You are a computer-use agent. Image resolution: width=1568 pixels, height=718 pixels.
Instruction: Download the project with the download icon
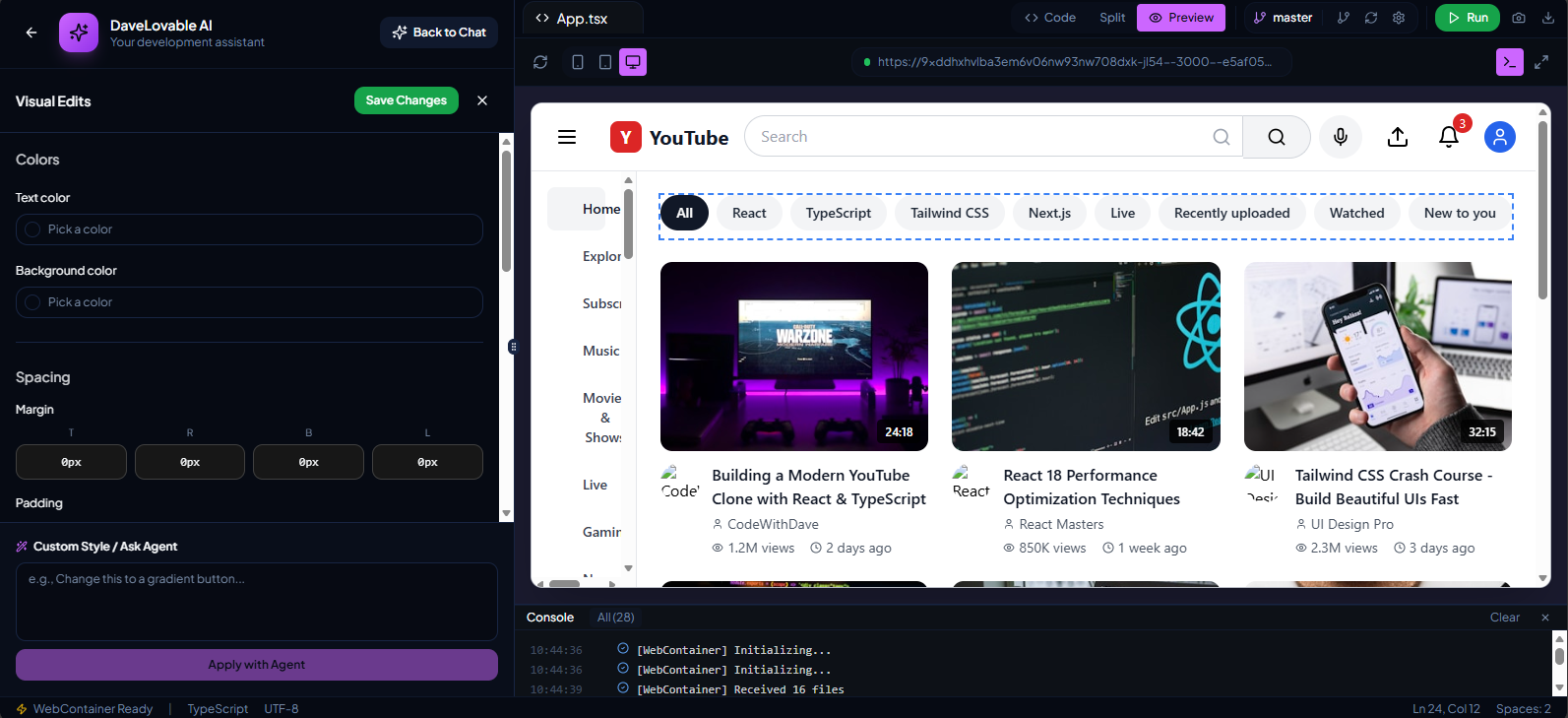pos(1548,18)
